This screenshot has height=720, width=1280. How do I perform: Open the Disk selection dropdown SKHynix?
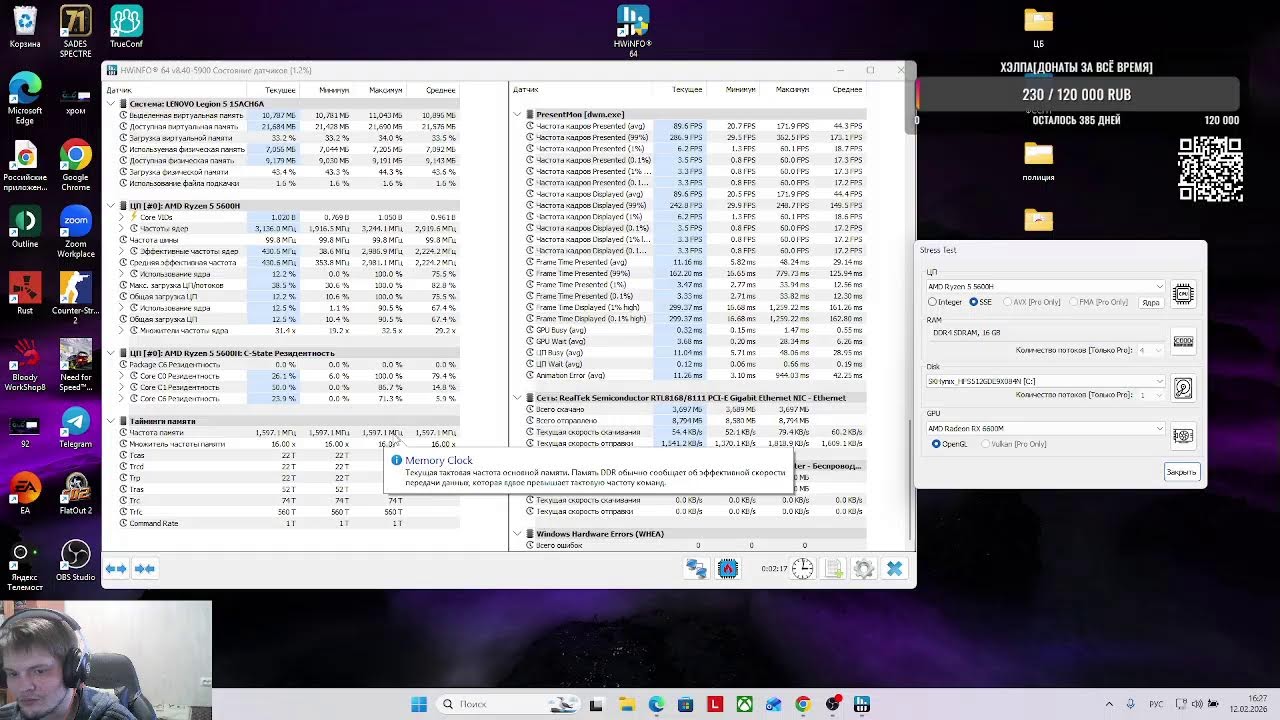(x=1046, y=381)
